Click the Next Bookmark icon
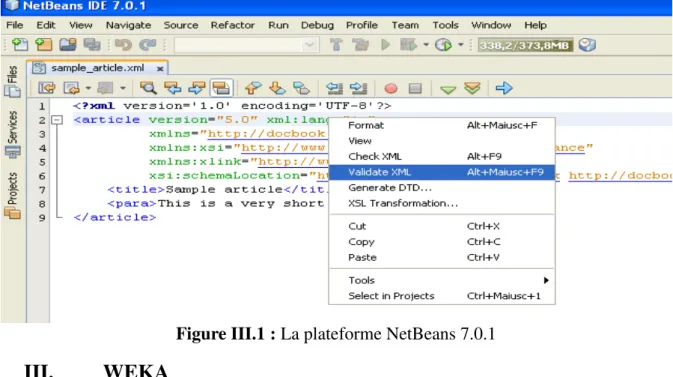This screenshot has width=673, height=377. [277, 88]
